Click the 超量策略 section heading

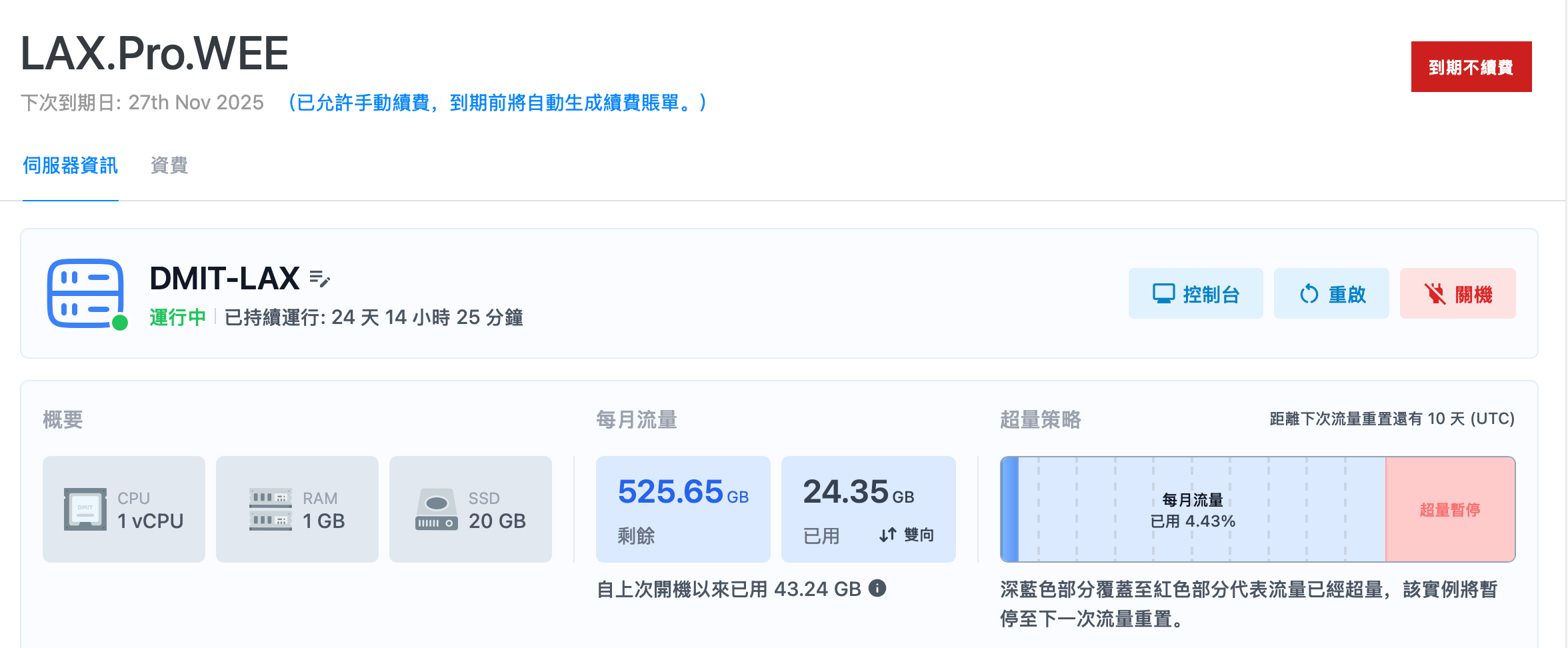coord(1040,419)
